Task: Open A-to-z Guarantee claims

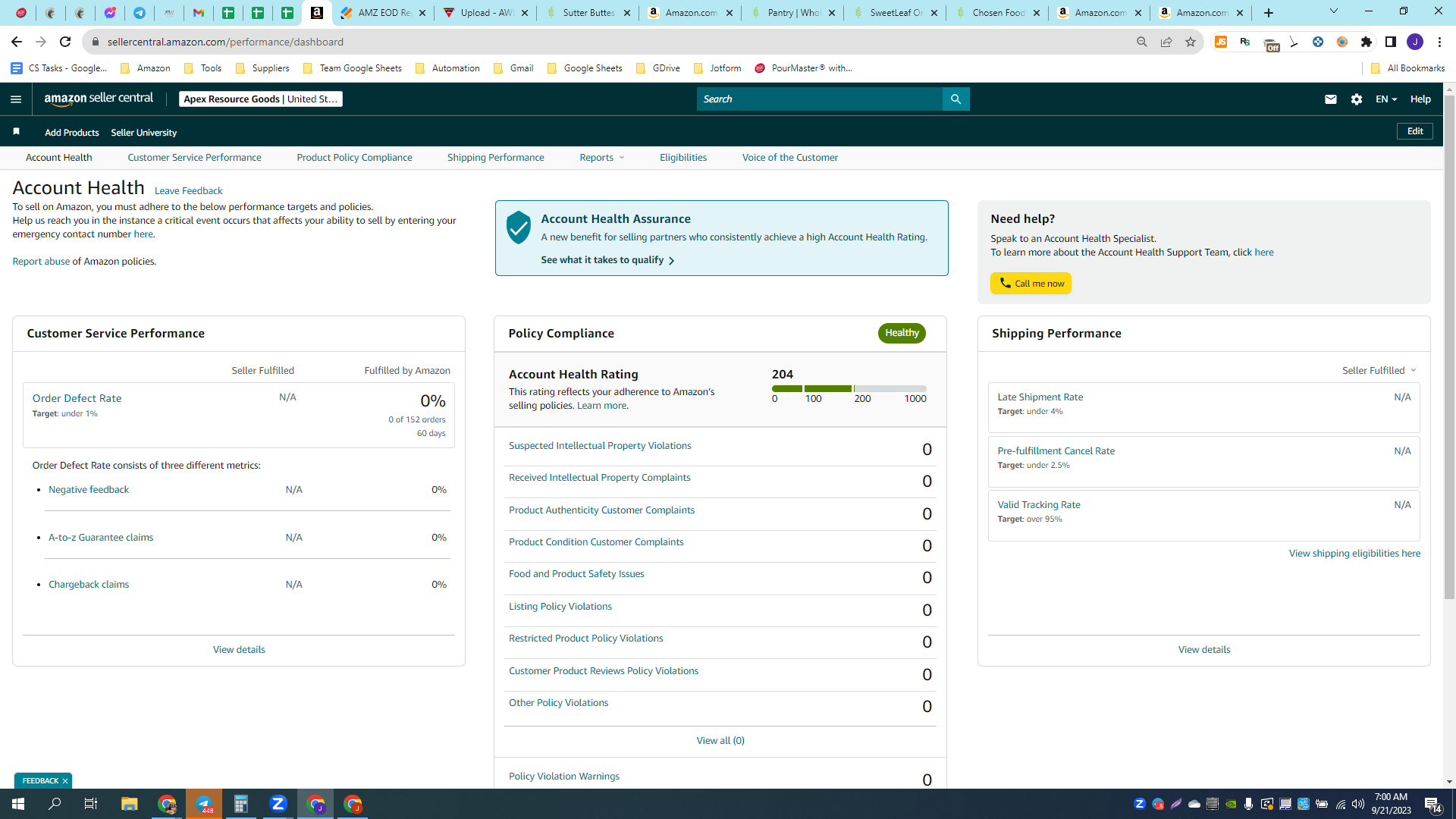Action: click(x=101, y=538)
